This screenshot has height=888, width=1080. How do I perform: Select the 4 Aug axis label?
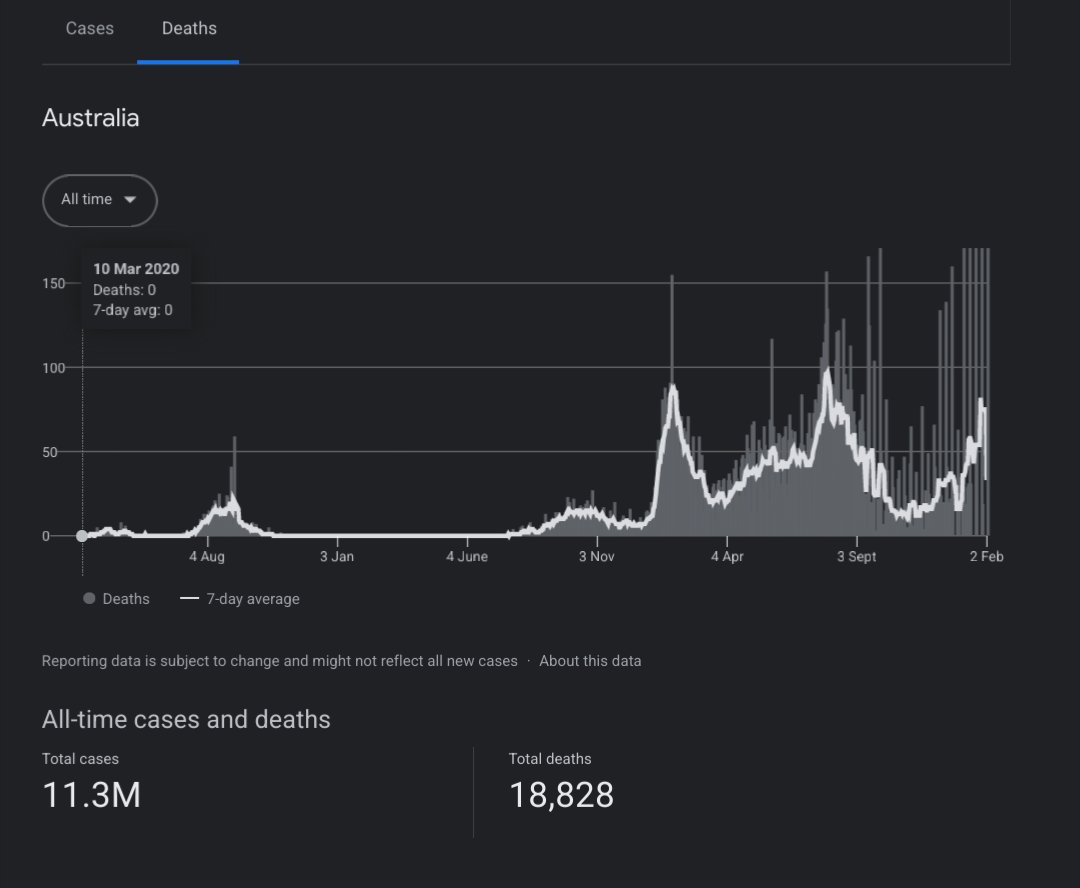[x=207, y=556]
